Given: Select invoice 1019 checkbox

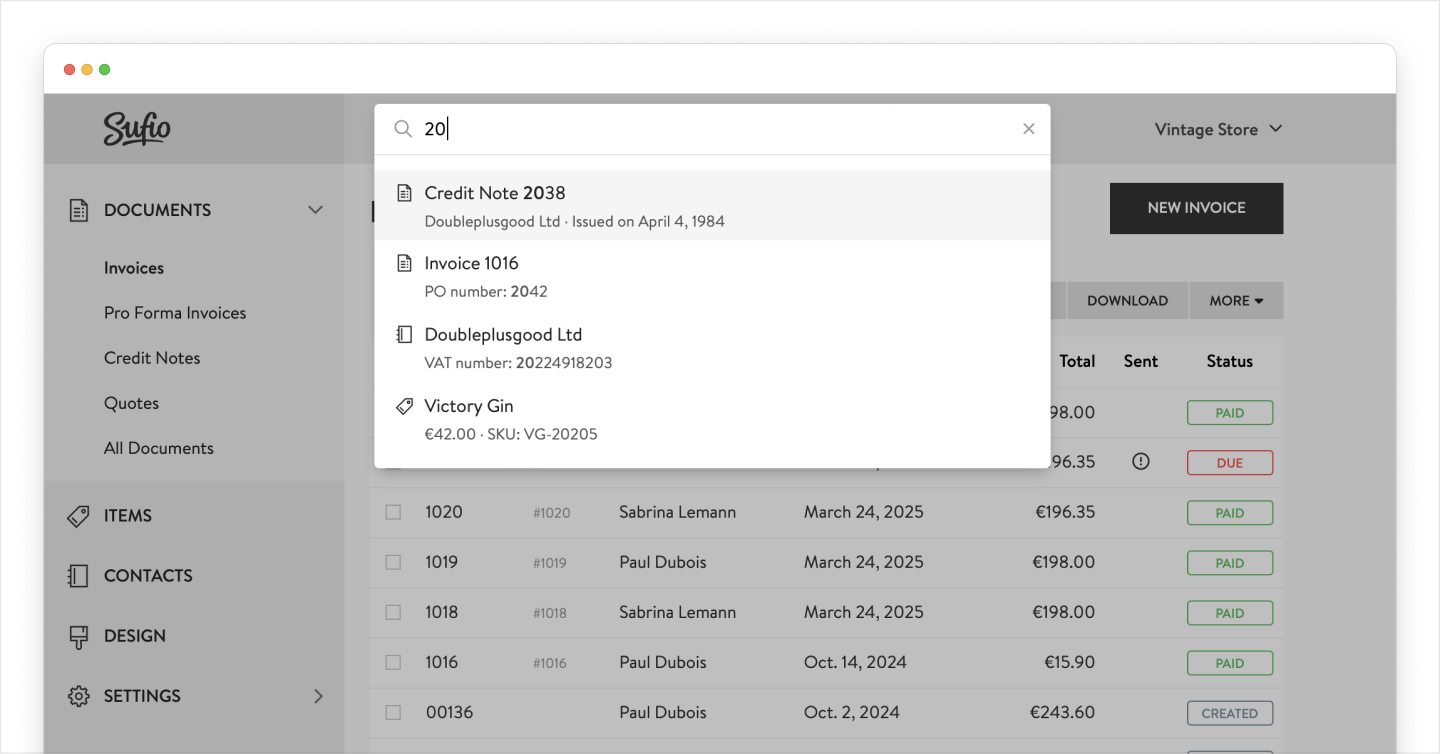Looking at the screenshot, I should 393,562.
